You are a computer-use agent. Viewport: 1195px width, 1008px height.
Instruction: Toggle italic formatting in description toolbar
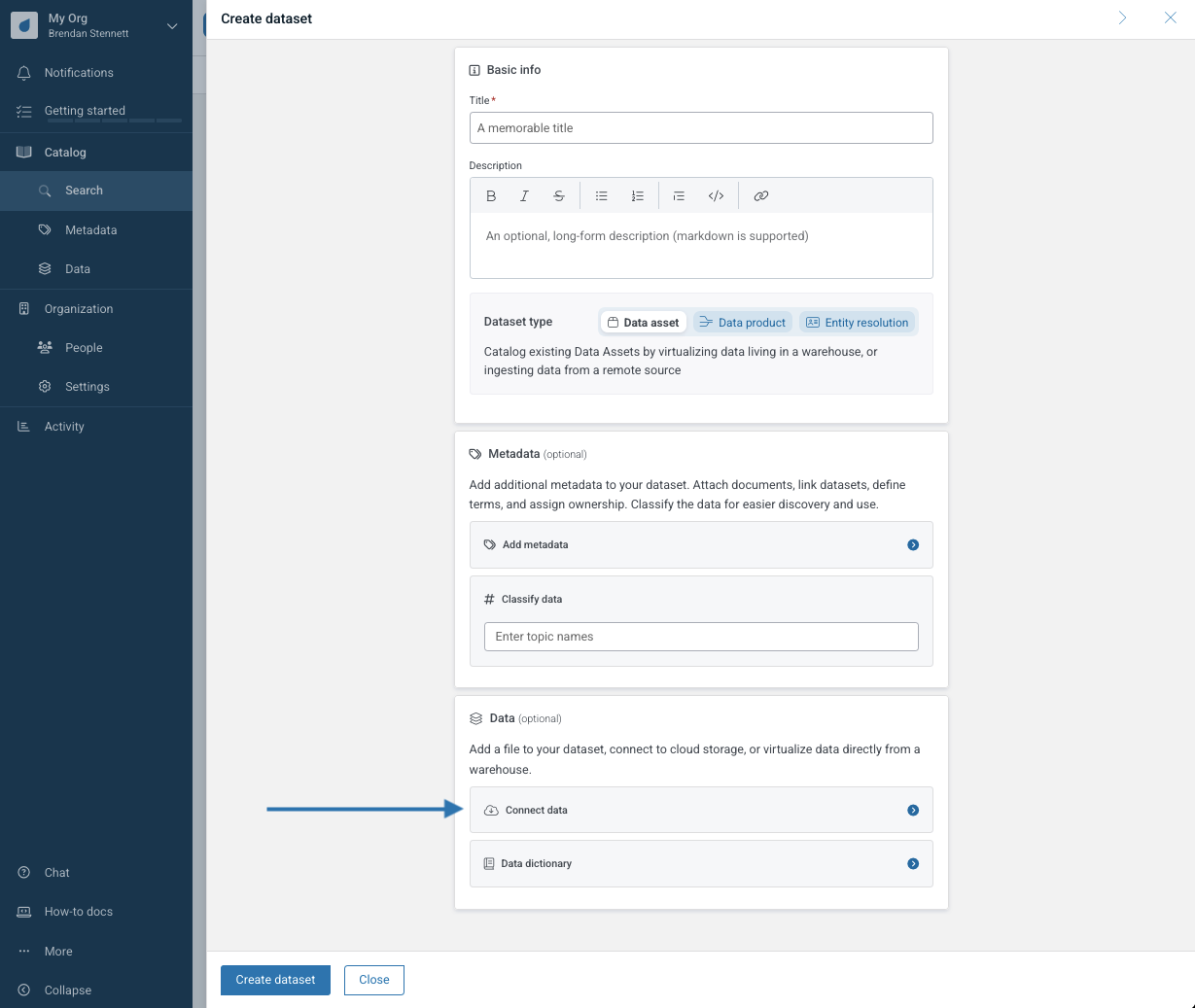click(x=524, y=195)
